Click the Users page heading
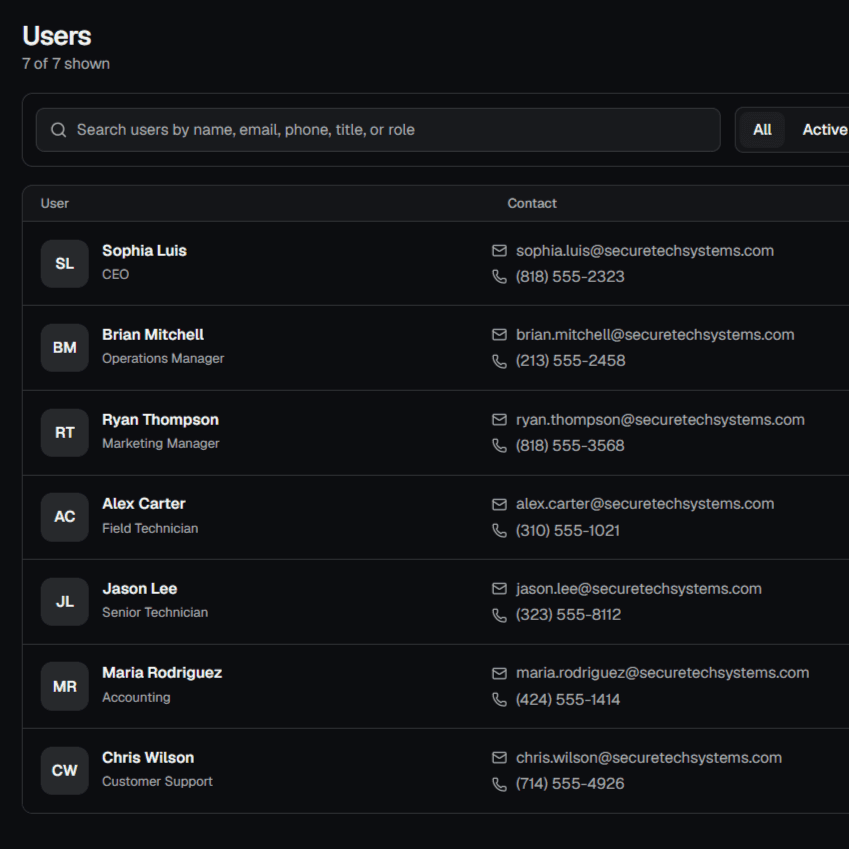This screenshot has width=849, height=849. pos(57,36)
